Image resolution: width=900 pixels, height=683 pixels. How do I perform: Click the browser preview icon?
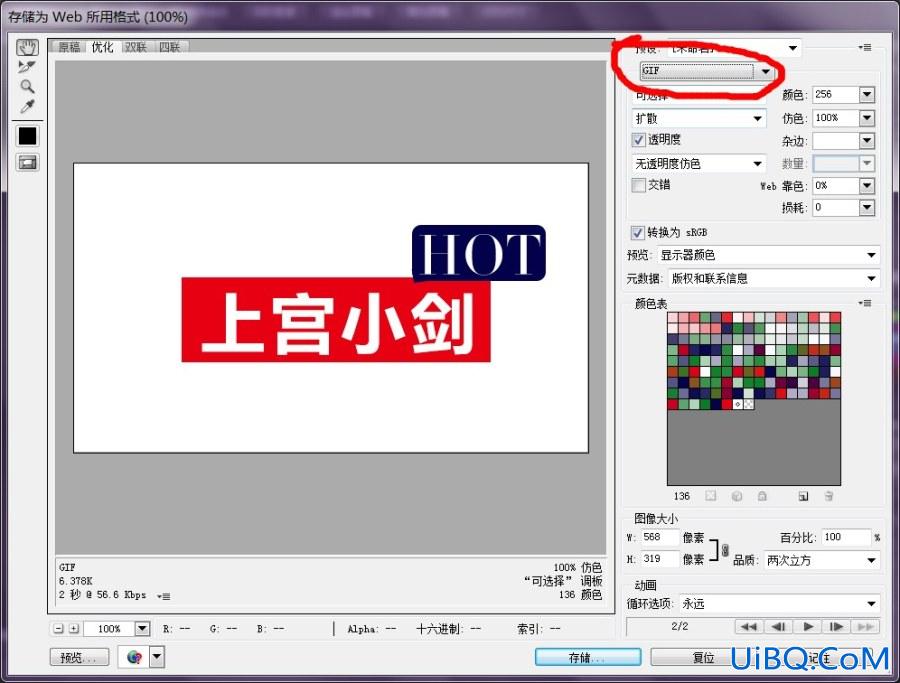(134, 657)
